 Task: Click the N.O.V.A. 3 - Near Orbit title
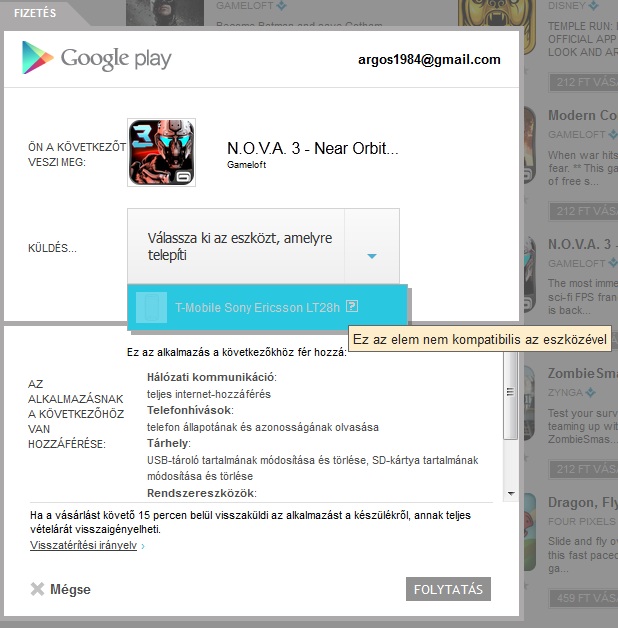tap(312, 148)
